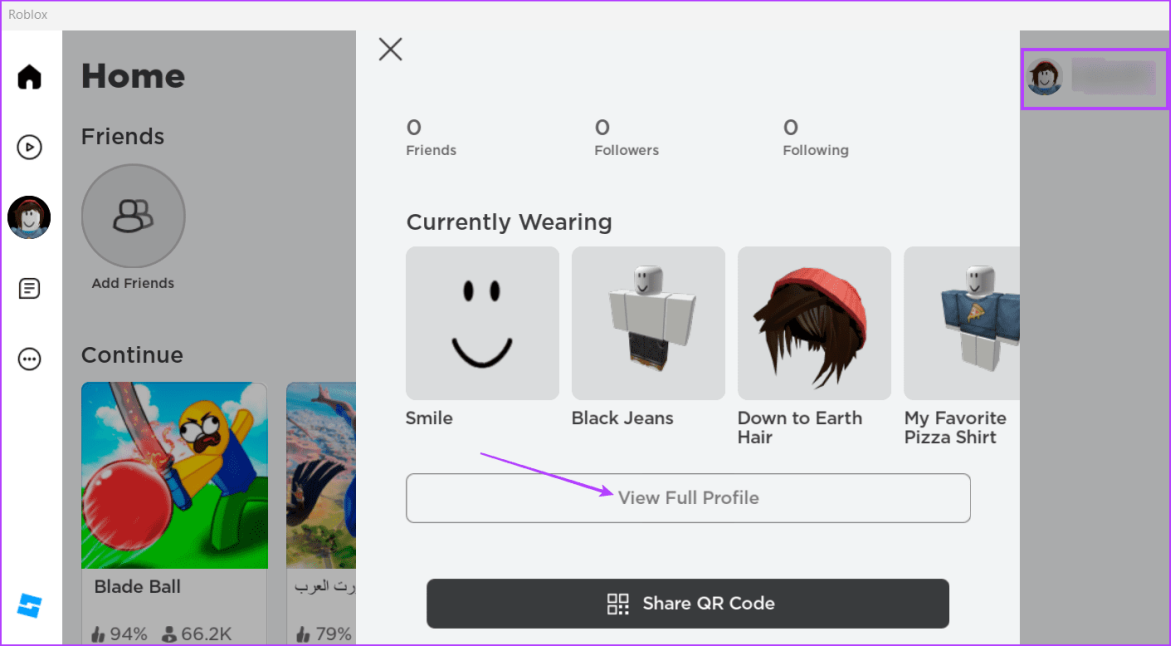Select the Smile face item thumbnail
Screen dimensions: 1171x646
482,323
